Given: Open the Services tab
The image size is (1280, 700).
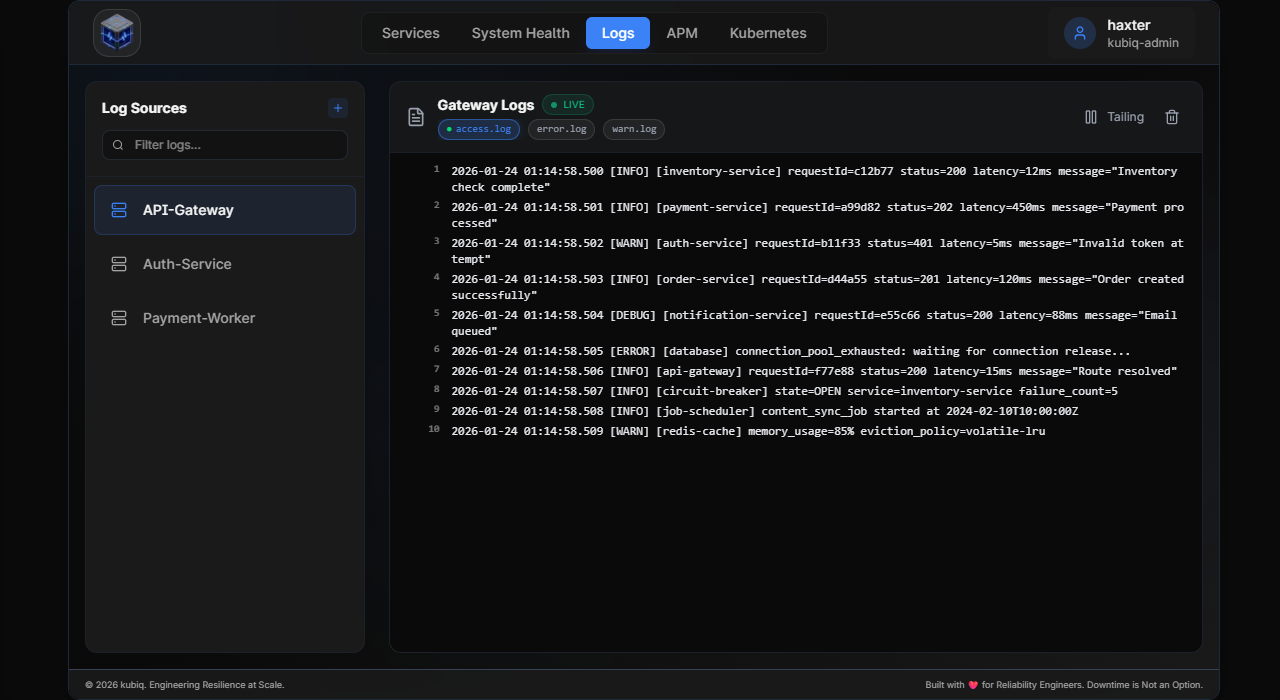Looking at the screenshot, I should [x=411, y=33].
